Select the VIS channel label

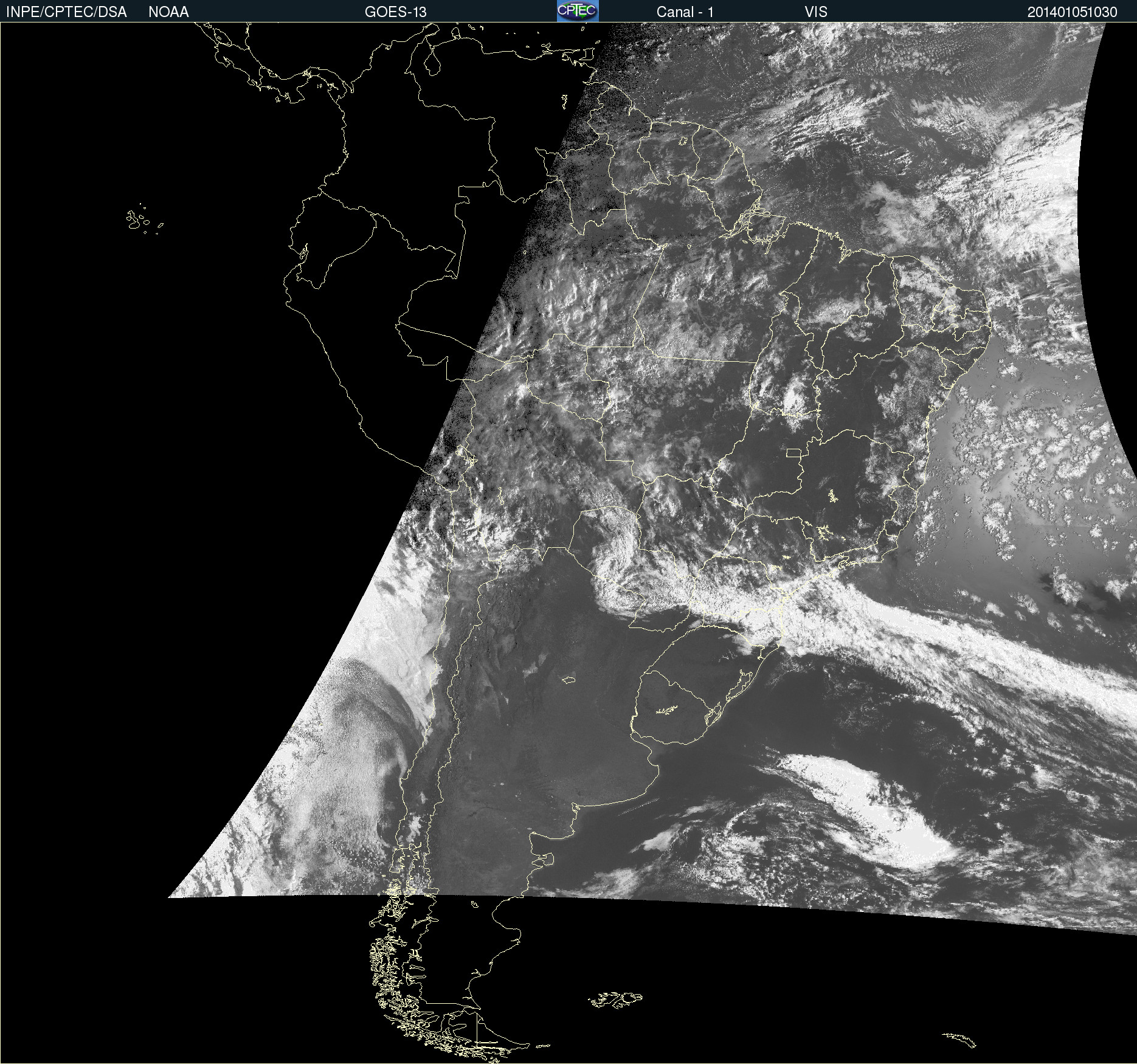(x=816, y=12)
